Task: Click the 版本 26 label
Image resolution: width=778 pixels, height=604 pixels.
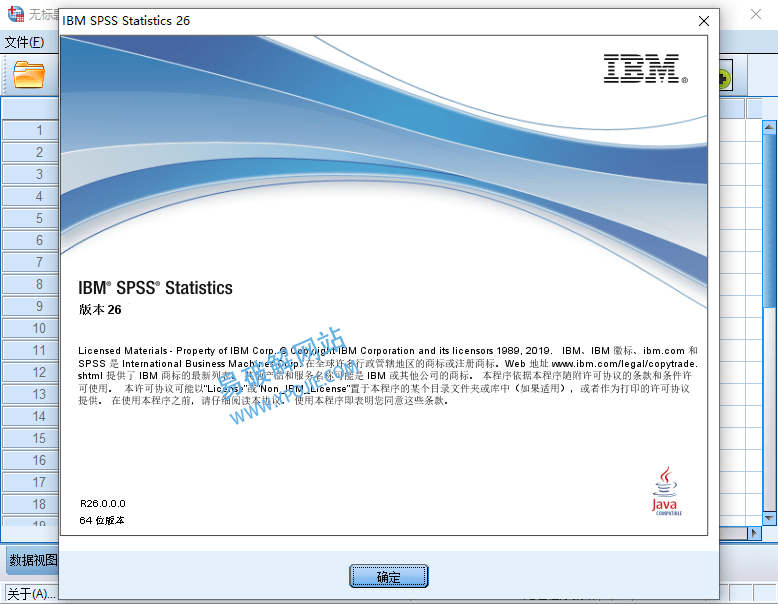Action: 100,310
